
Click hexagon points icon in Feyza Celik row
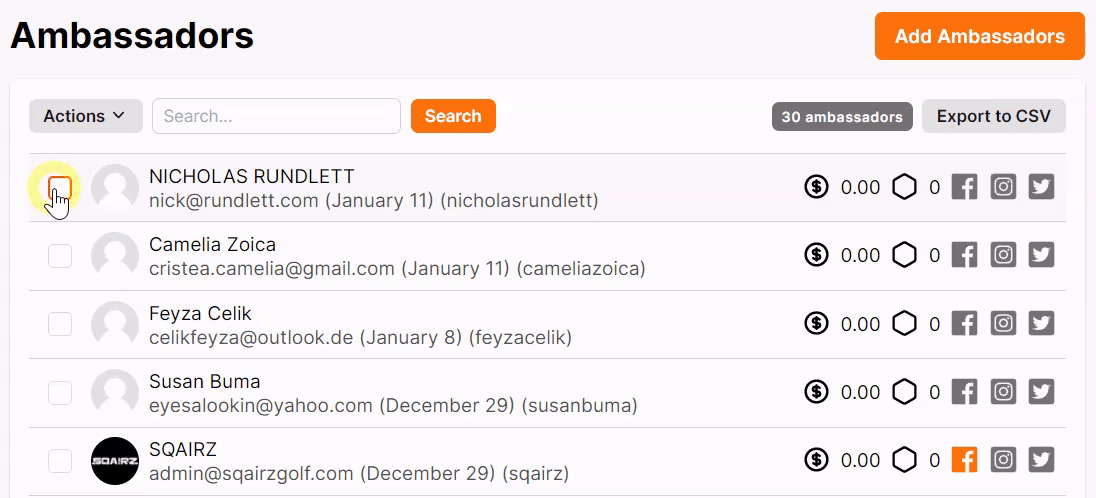pyautogui.click(x=904, y=323)
